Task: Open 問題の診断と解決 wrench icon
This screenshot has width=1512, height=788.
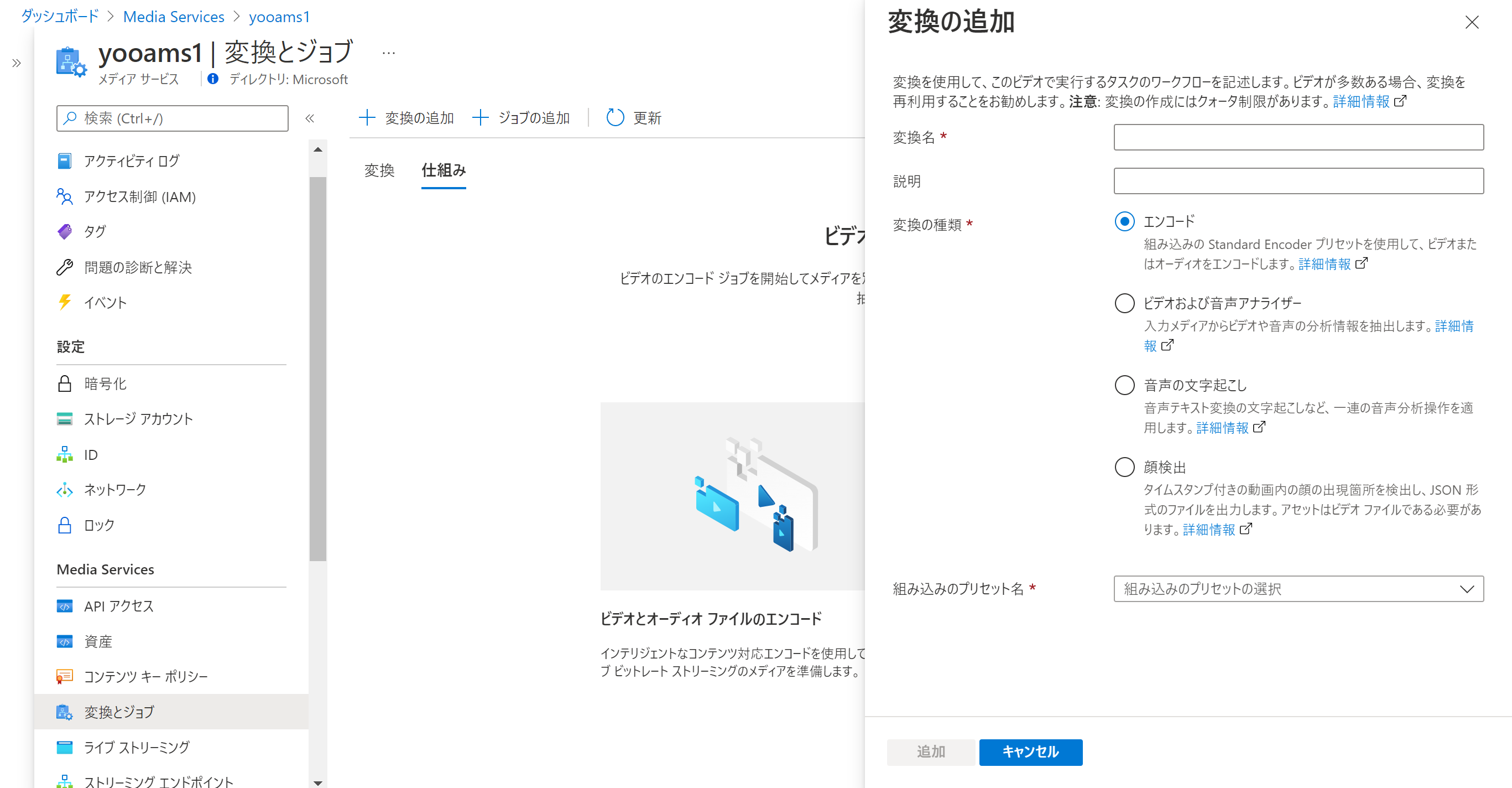Action: [65, 267]
